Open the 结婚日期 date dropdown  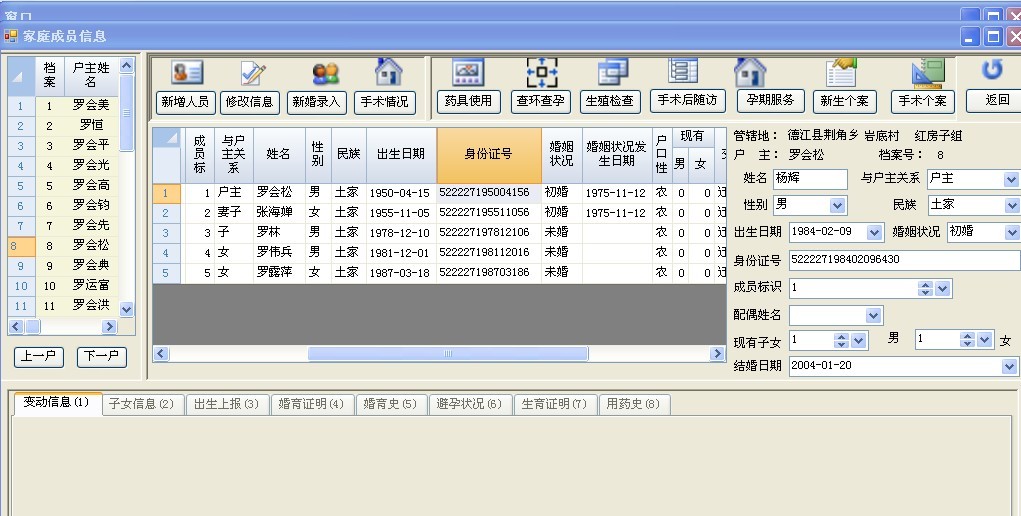[x=1008, y=367]
